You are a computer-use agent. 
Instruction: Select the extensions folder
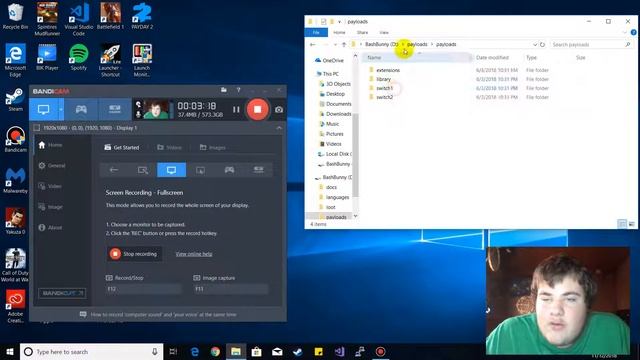[x=388, y=70]
